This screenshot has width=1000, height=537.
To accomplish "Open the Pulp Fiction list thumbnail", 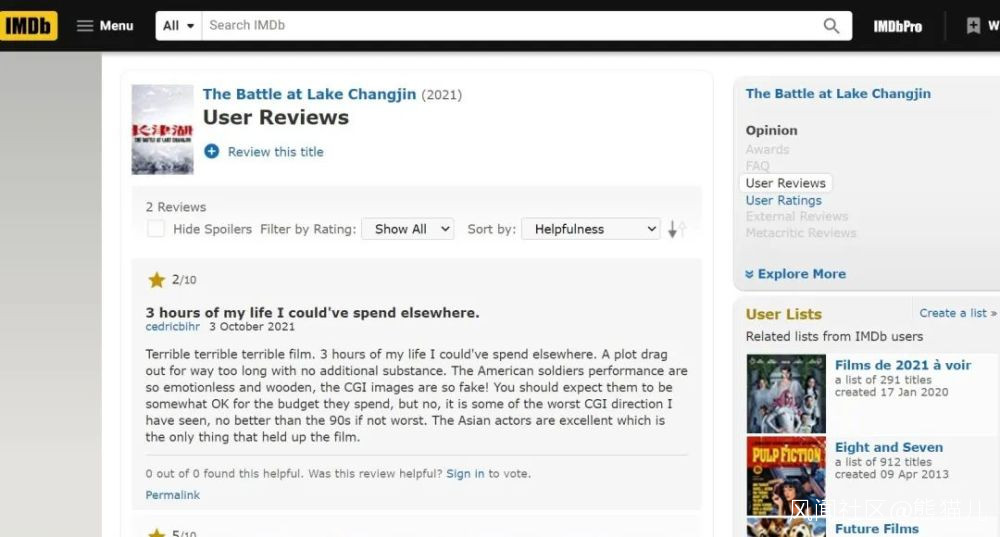I will click(x=785, y=474).
